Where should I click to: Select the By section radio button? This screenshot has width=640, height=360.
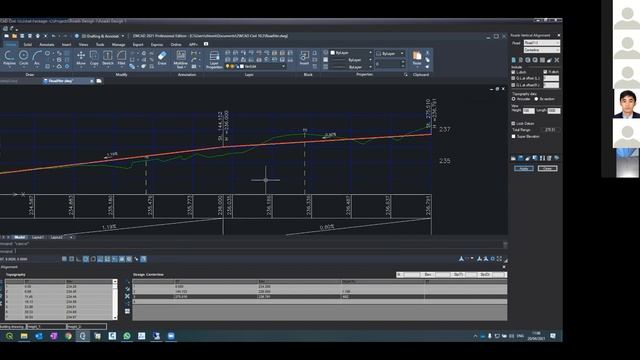(536, 99)
